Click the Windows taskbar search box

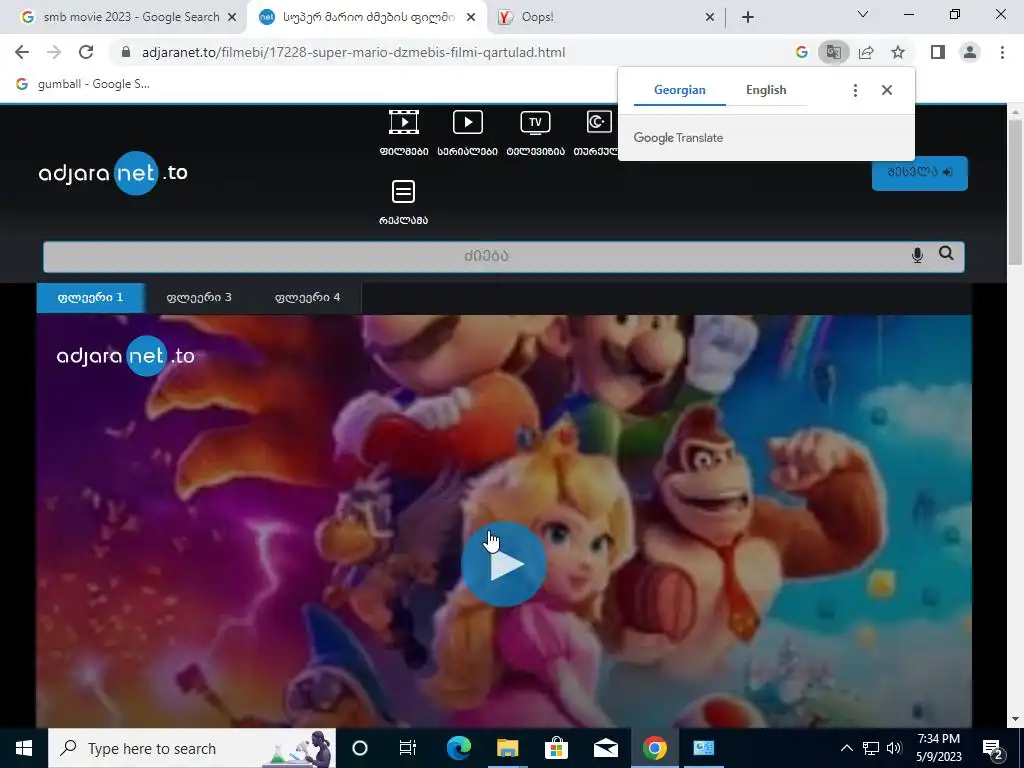click(x=192, y=748)
